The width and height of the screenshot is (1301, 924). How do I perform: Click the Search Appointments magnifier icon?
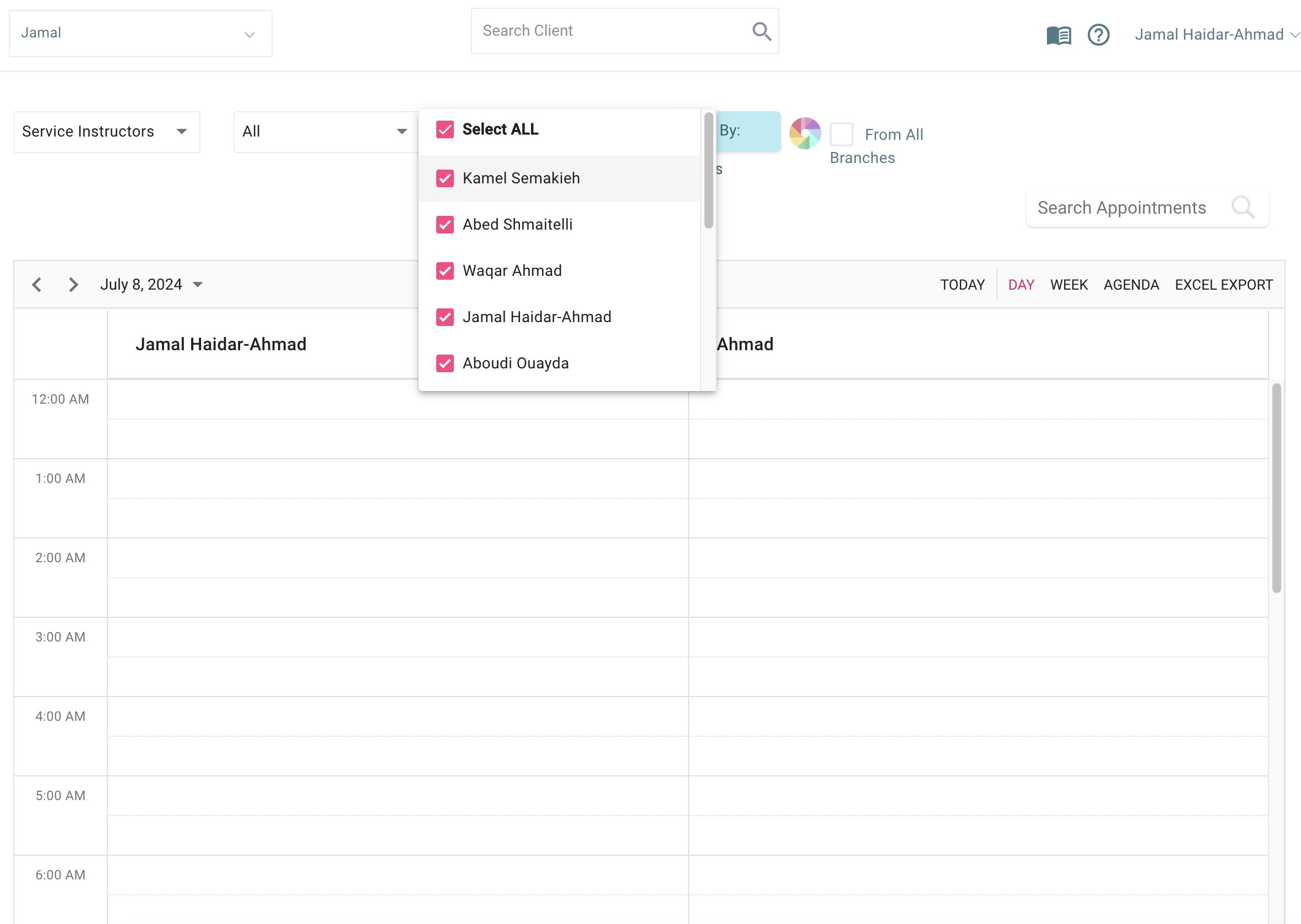(1242, 208)
